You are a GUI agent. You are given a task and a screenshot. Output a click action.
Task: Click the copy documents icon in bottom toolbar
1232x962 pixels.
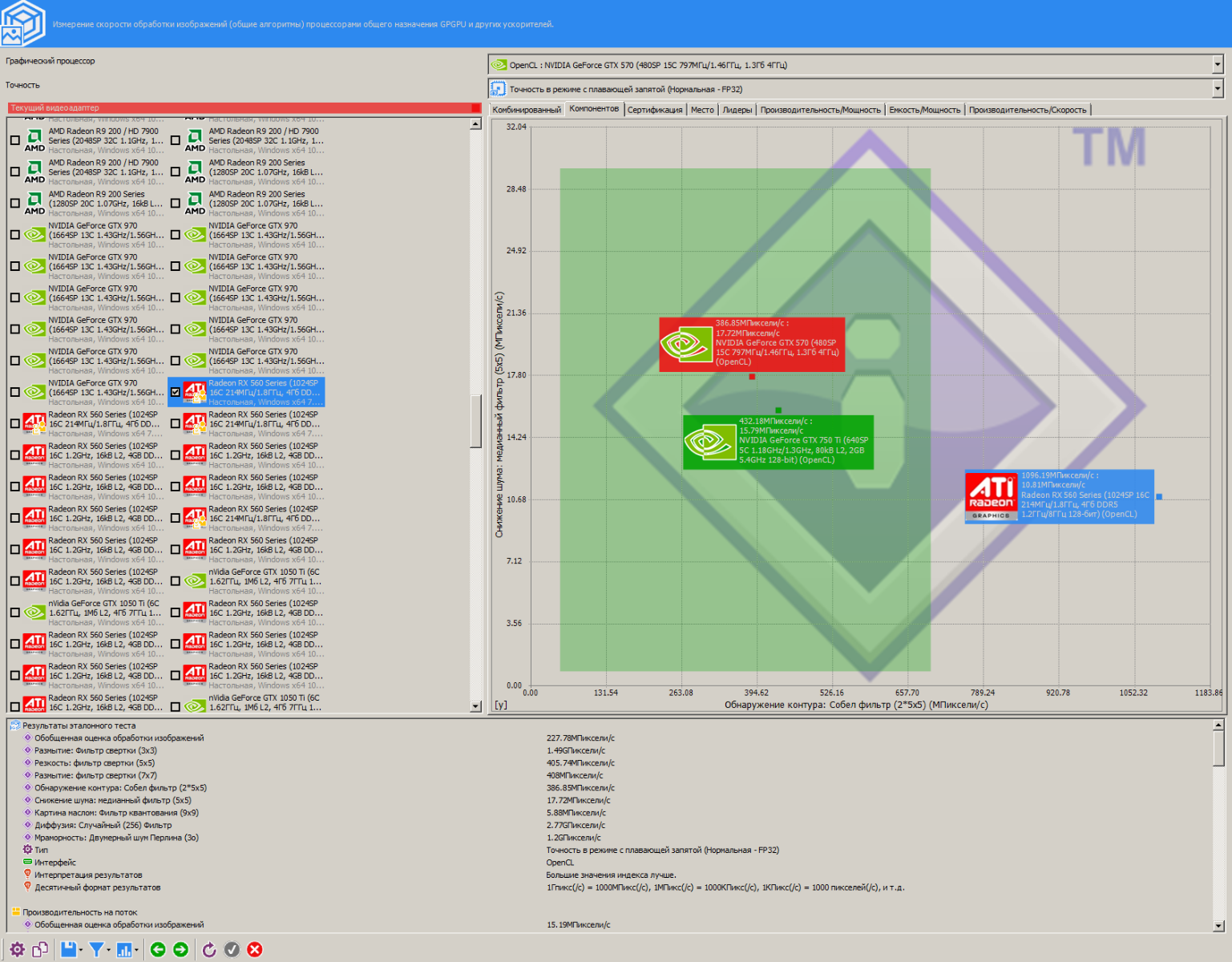pyautogui.click(x=40, y=950)
